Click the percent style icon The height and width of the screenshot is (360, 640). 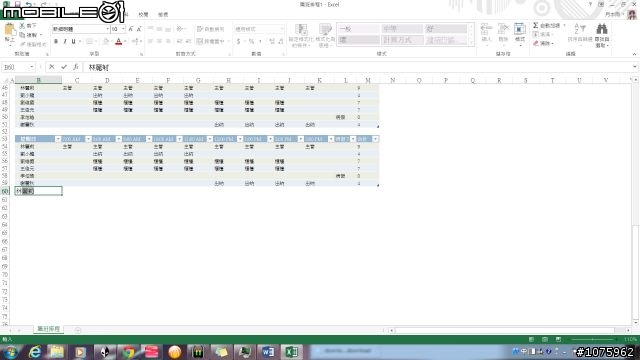(x=251, y=41)
